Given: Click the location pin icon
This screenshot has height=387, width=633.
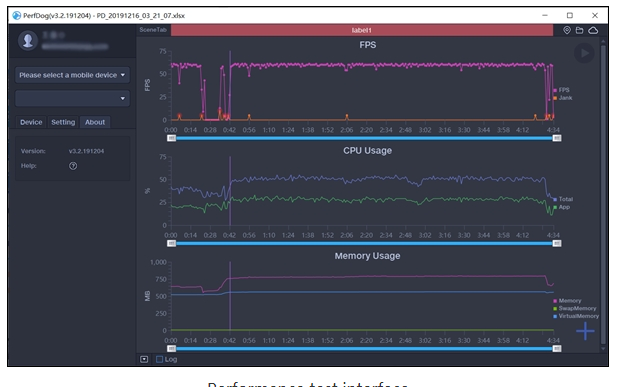Looking at the screenshot, I should tap(567, 30).
